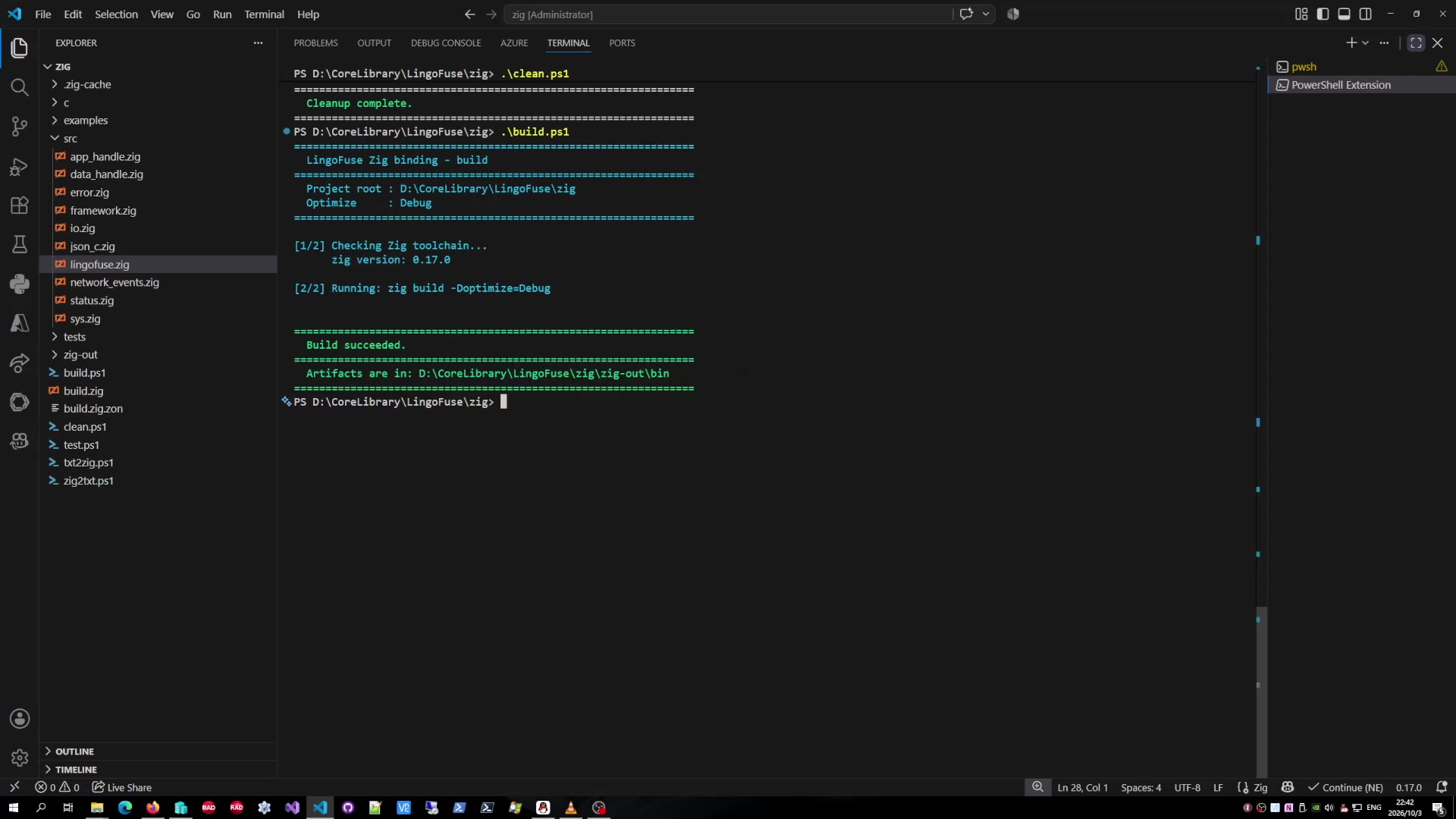Open the terminal panel more actions ellipsis
1456x819 pixels.
pos(1384,43)
